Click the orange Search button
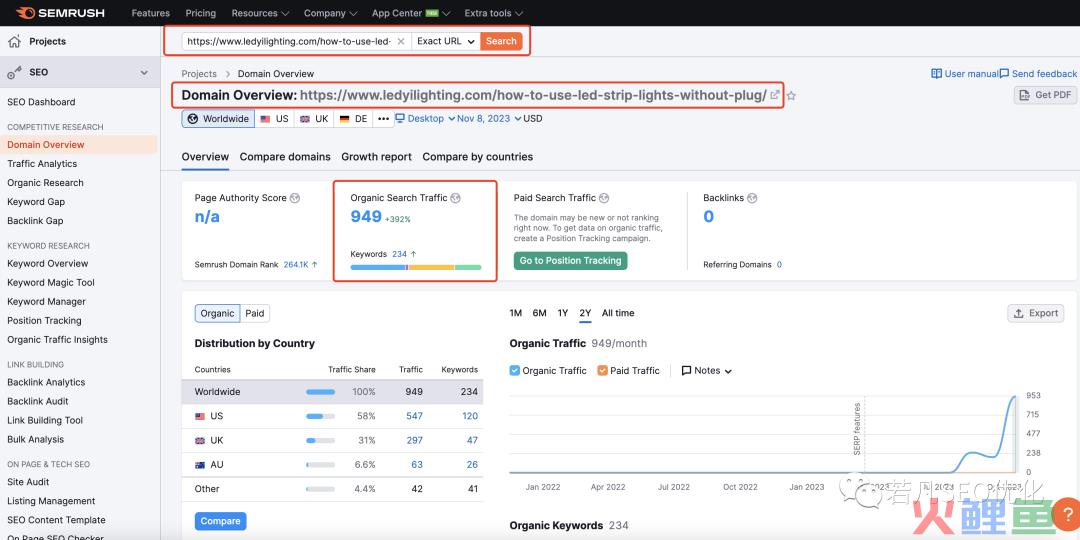 tap(501, 41)
